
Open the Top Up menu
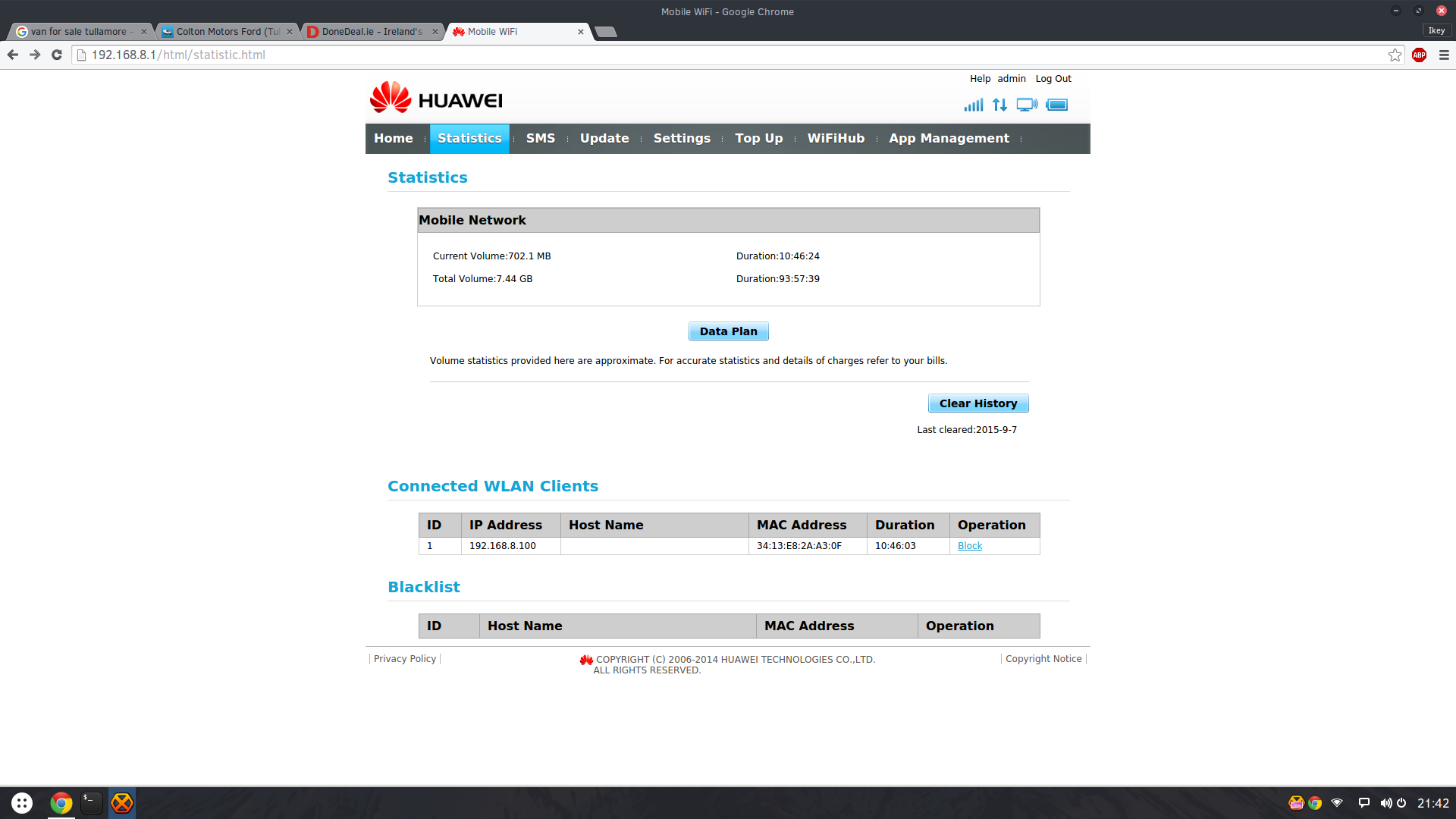pyautogui.click(x=758, y=138)
